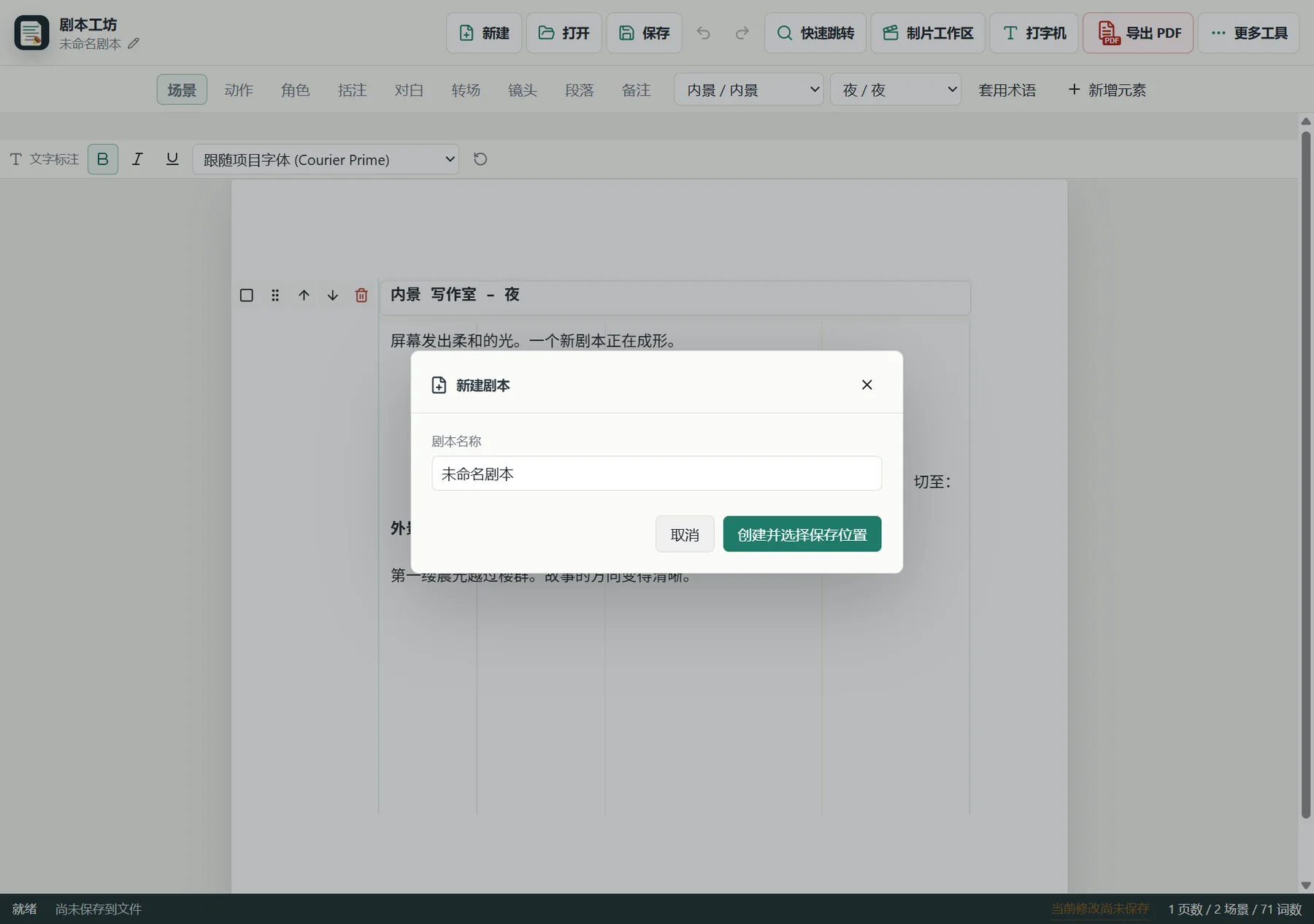This screenshot has width=1314, height=924.
Task: Toggle italic formatting icon
Action: (137, 159)
